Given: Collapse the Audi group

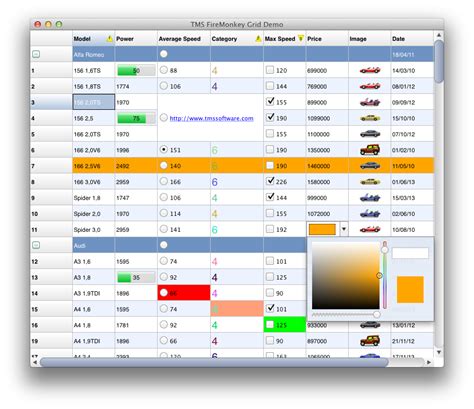Looking at the screenshot, I should point(36,245).
